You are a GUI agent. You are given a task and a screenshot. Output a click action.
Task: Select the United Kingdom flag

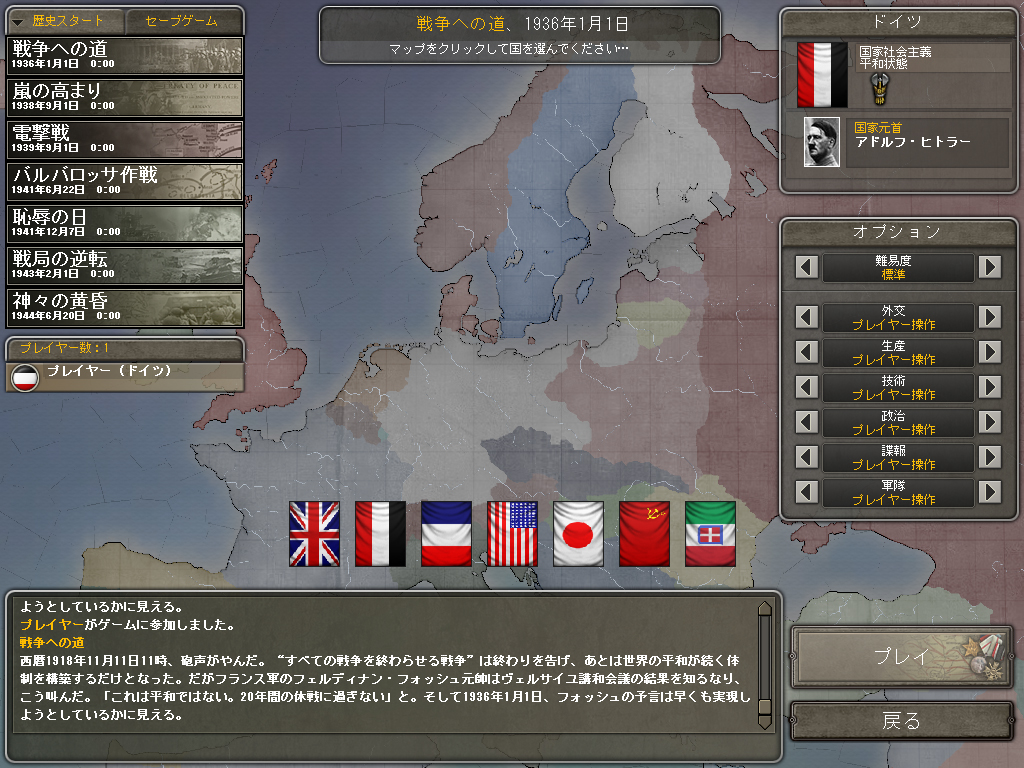tap(314, 534)
